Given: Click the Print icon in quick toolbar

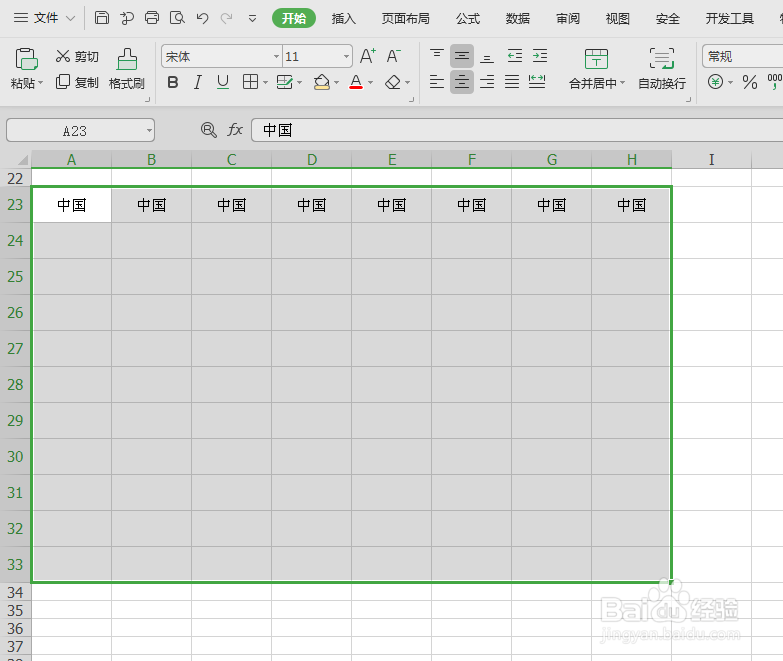Looking at the screenshot, I should (152, 18).
